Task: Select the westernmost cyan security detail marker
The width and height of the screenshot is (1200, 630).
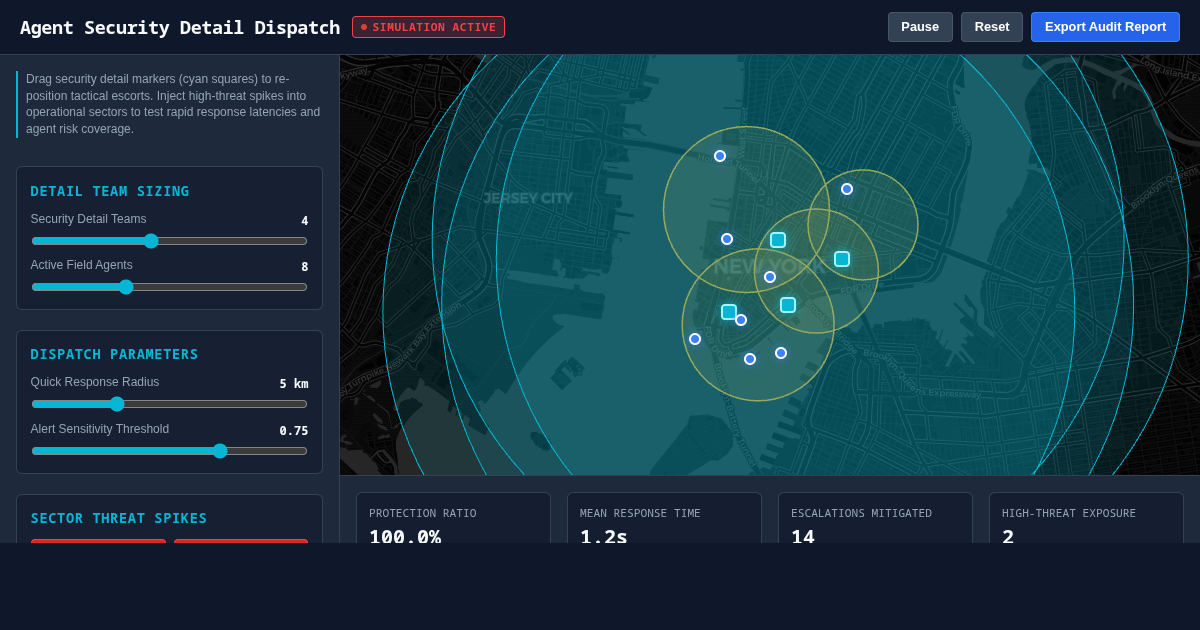Action: click(x=729, y=312)
